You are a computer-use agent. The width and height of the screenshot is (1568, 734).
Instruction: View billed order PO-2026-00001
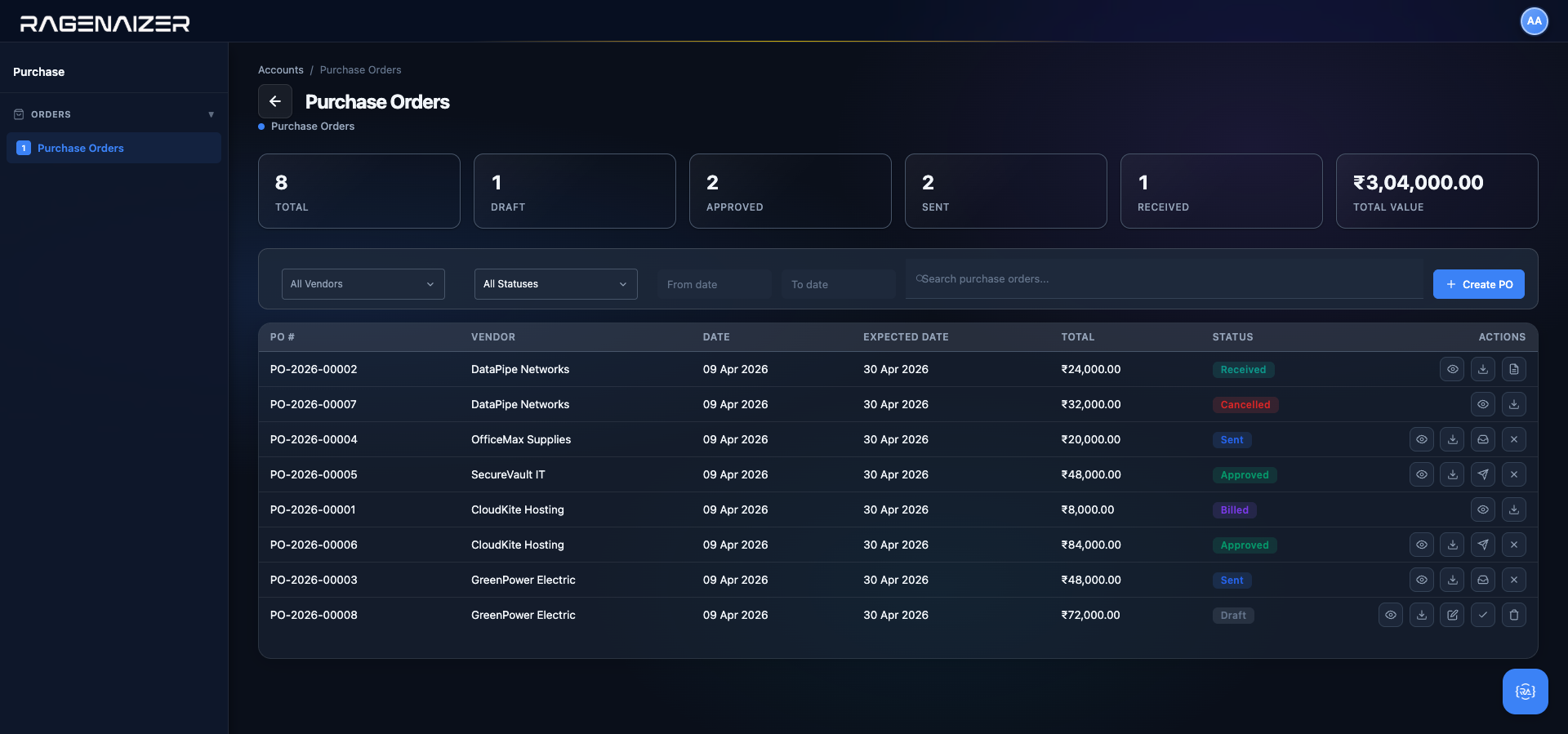(x=1483, y=509)
